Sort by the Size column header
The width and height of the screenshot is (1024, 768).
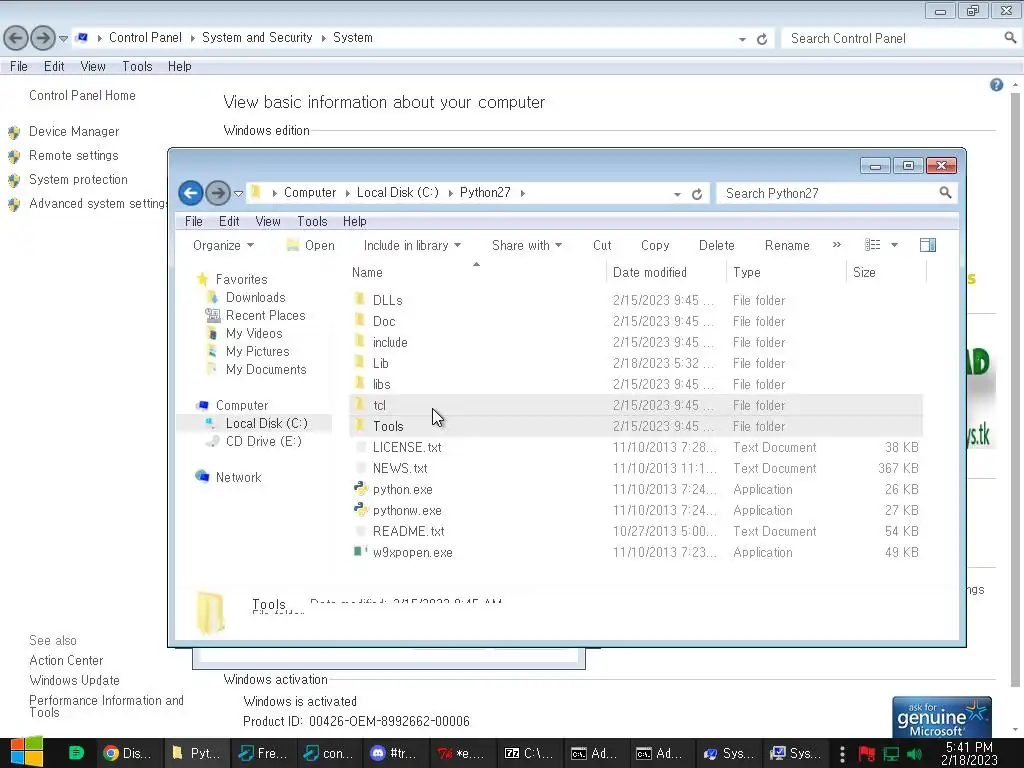[886, 272]
